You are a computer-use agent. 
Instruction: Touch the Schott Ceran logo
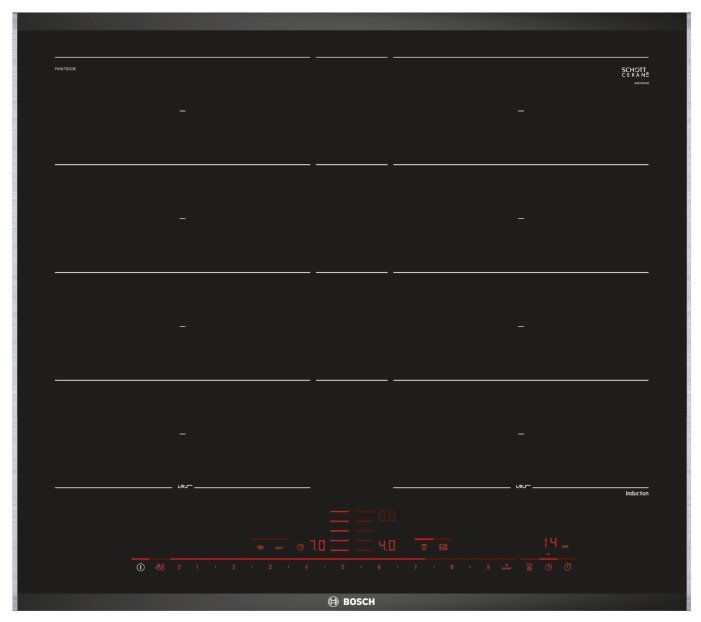coord(635,72)
